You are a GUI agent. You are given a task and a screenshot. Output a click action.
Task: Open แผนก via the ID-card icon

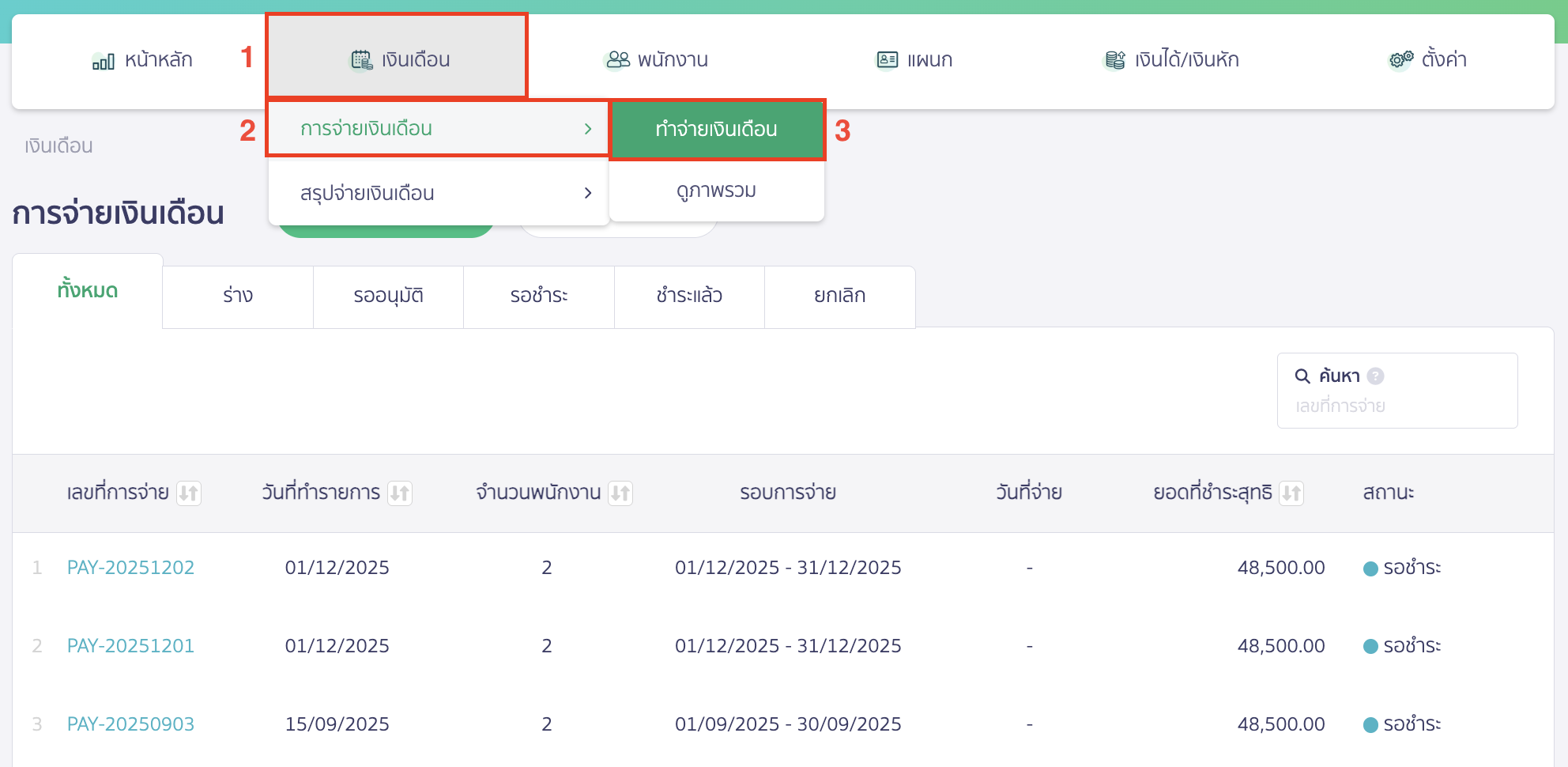[x=887, y=59]
